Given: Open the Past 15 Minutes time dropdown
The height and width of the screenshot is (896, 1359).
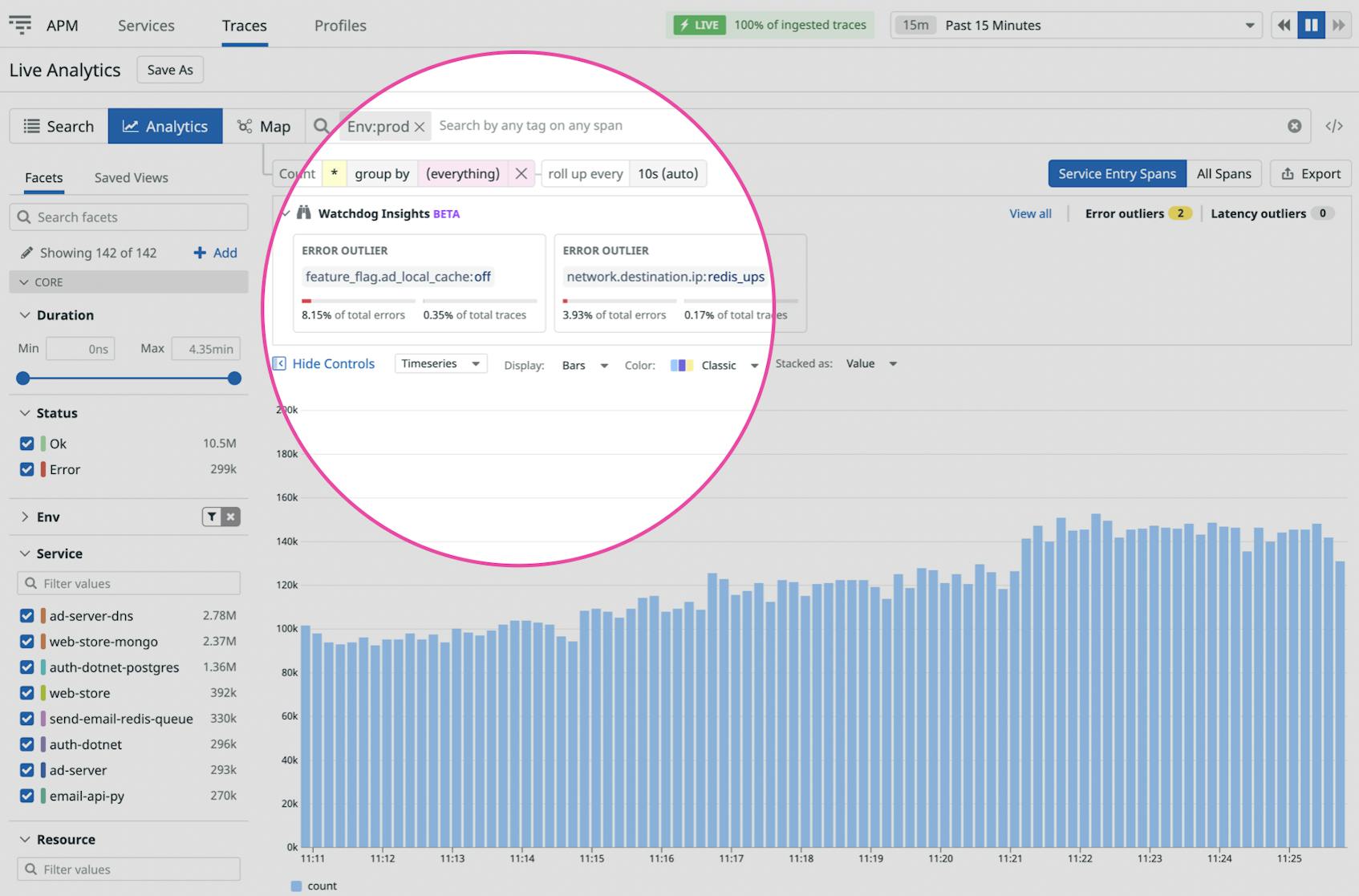Looking at the screenshot, I should pyautogui.click(x=1075, y=25).
